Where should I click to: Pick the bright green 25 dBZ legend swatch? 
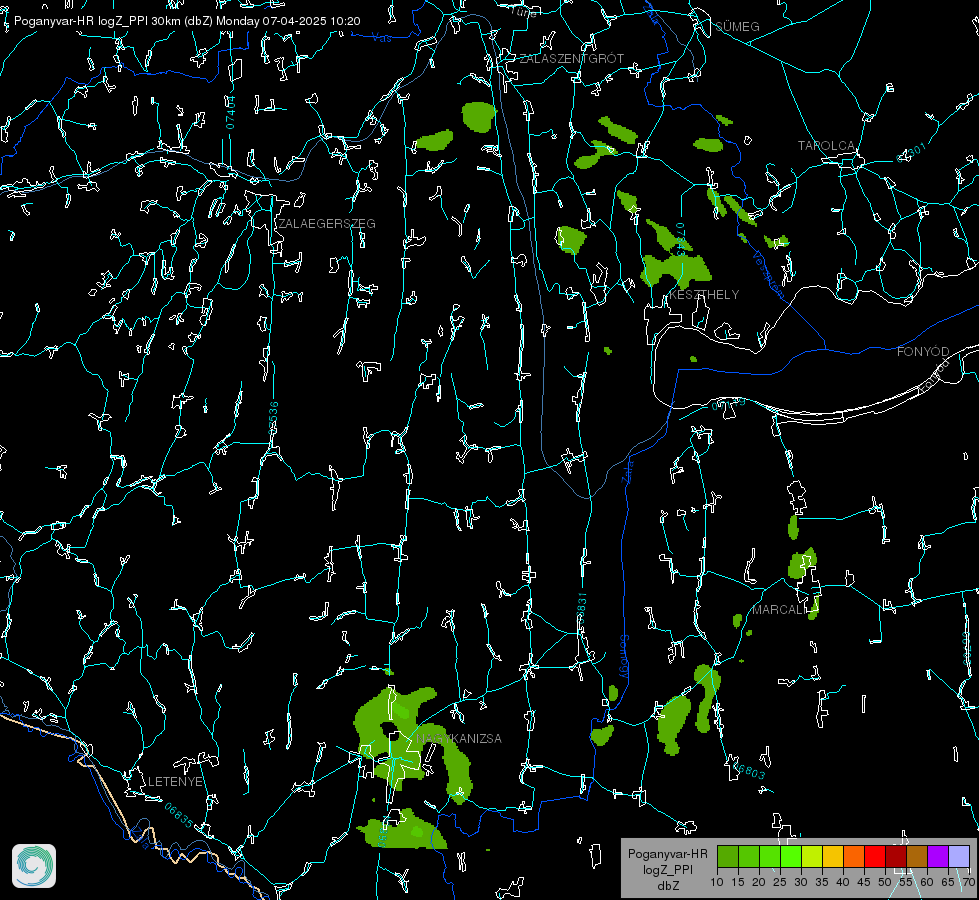tap(791, 856)
